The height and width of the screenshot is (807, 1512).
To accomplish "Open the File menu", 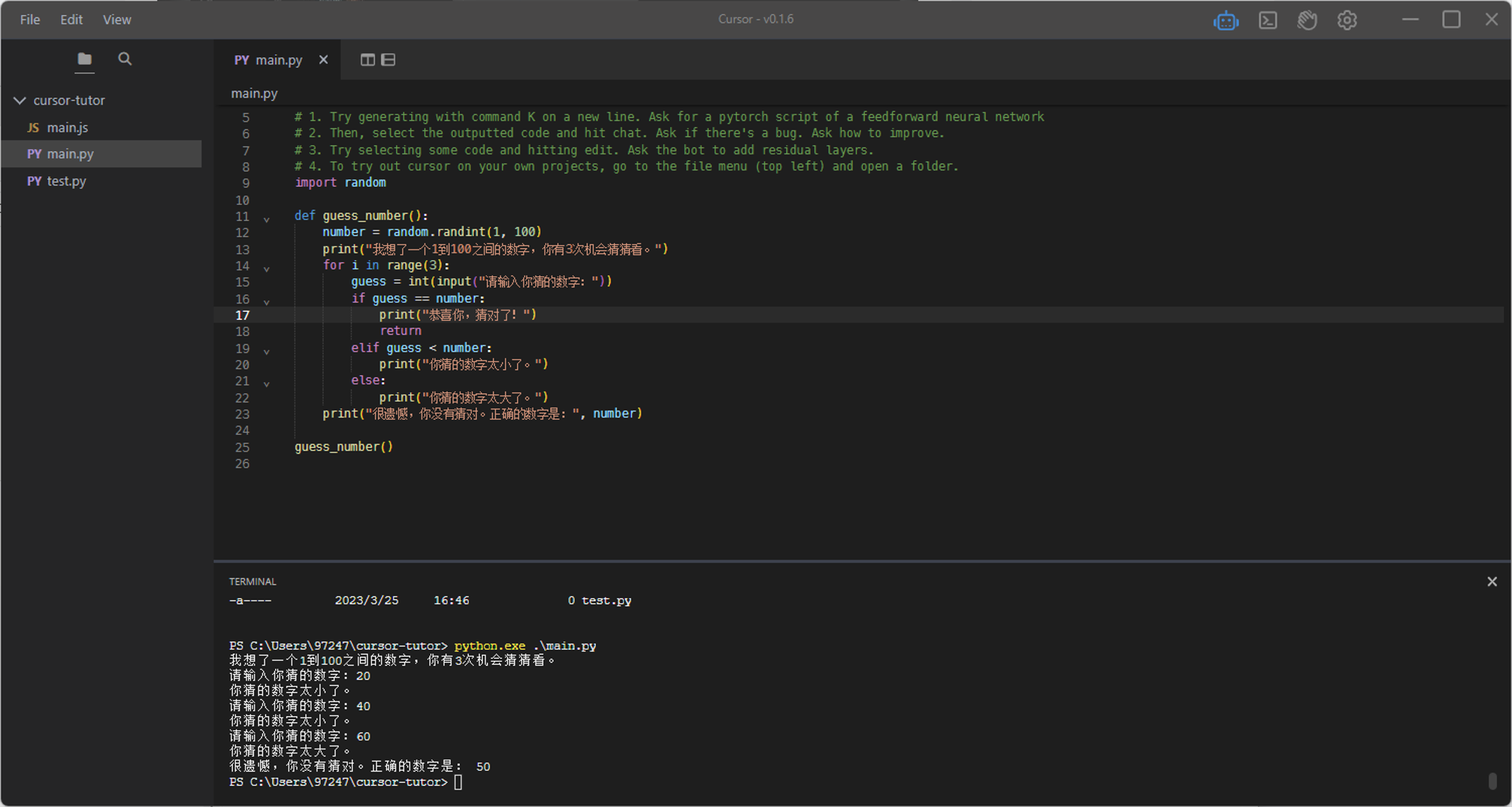I will (30, 20).
